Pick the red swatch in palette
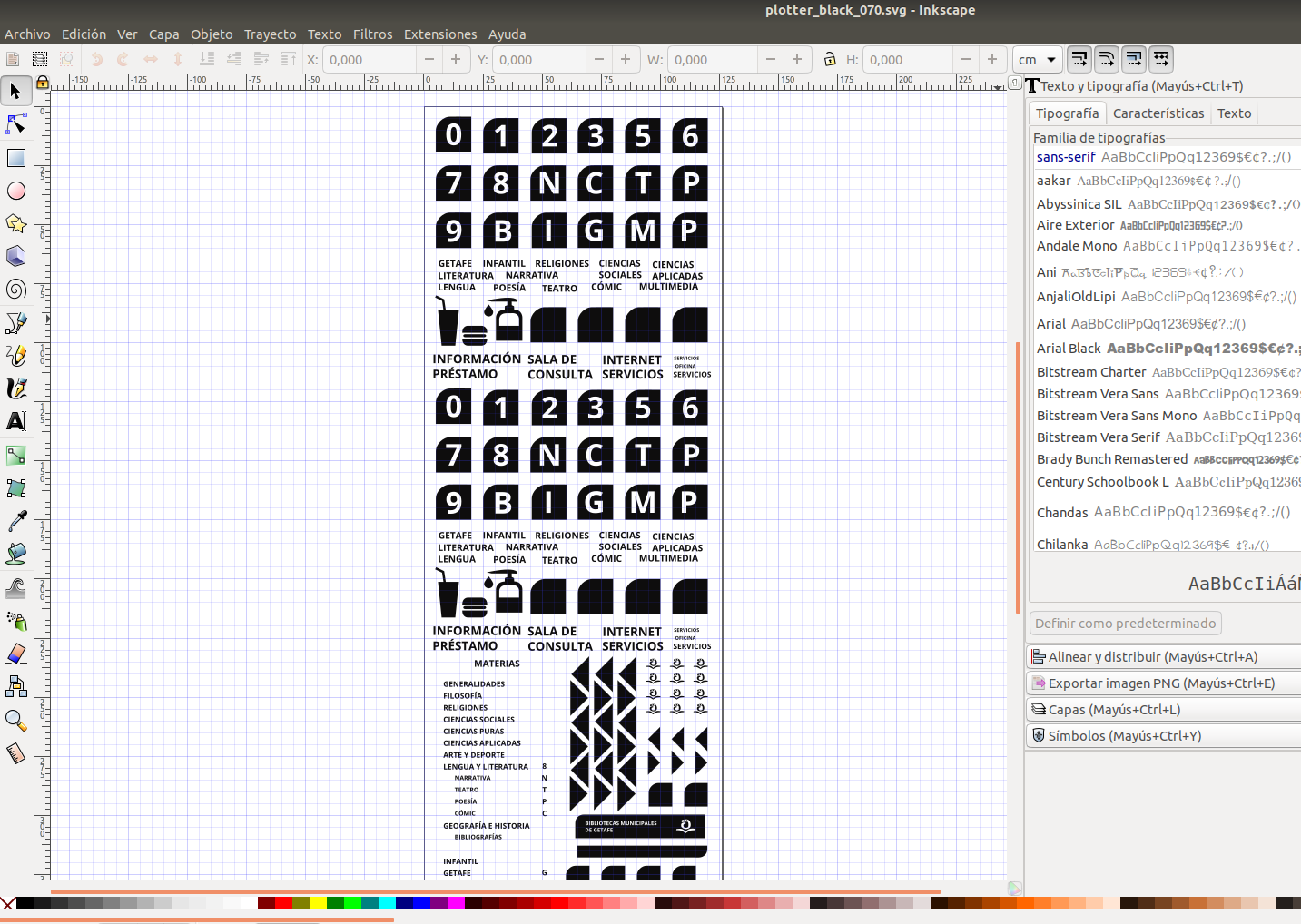This screenshot has width=1301, height=924. [283, 903]
